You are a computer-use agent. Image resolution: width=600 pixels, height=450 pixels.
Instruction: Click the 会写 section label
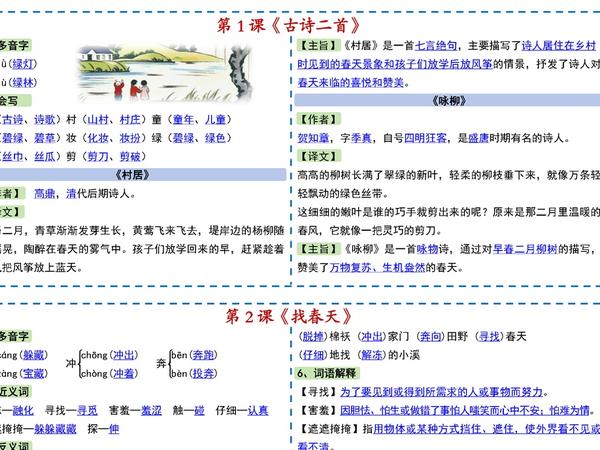click(15, 101)
